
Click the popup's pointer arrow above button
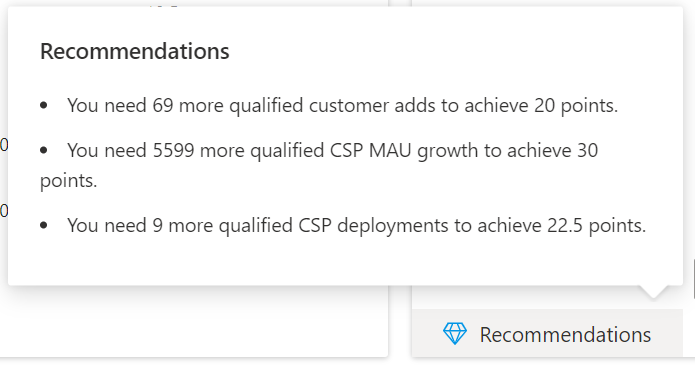[653, 292]
